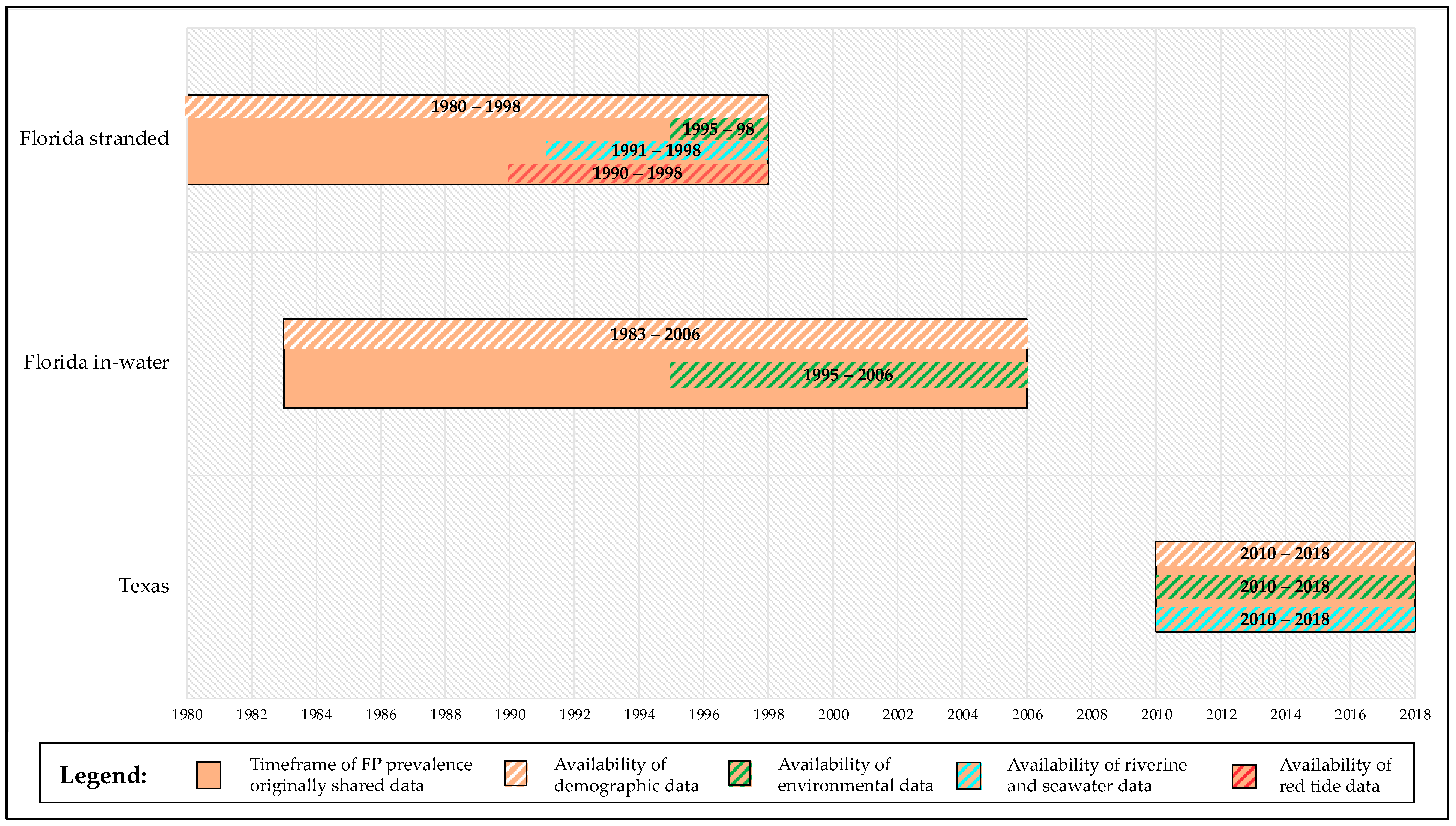The width and height of the screenshot is (1456, 826).
Task: Click Texas cyan 2010 – 2018 seawater bar
Action: point(1285,620)
